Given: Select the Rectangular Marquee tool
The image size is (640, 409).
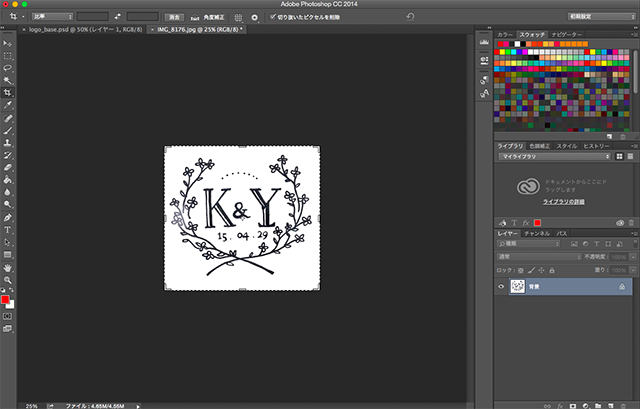Looking at the screenshot, I should (7, 56).
